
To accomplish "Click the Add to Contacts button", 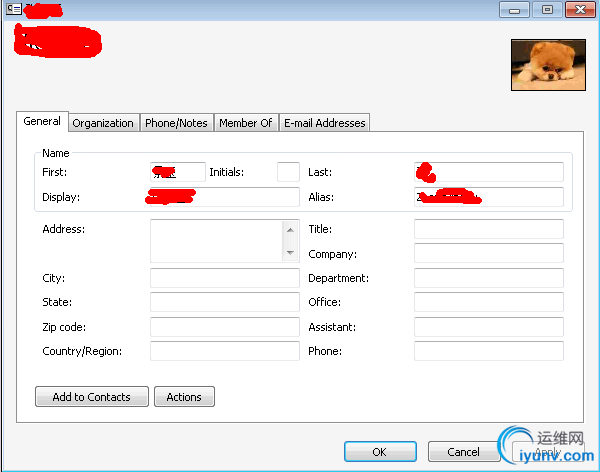I will click(92, 397).
